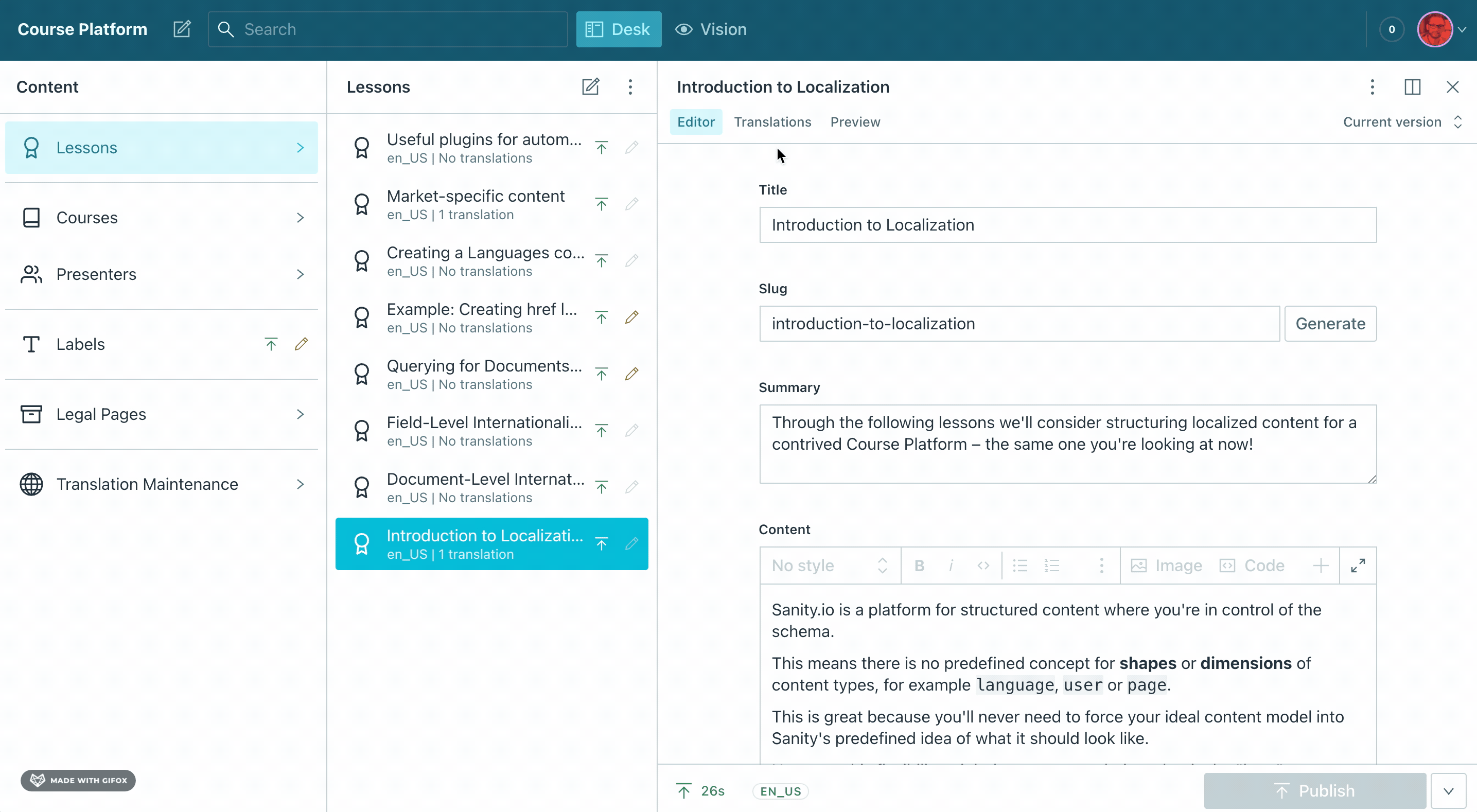Toggle italic formatting in Content editor

coord(951,566)
